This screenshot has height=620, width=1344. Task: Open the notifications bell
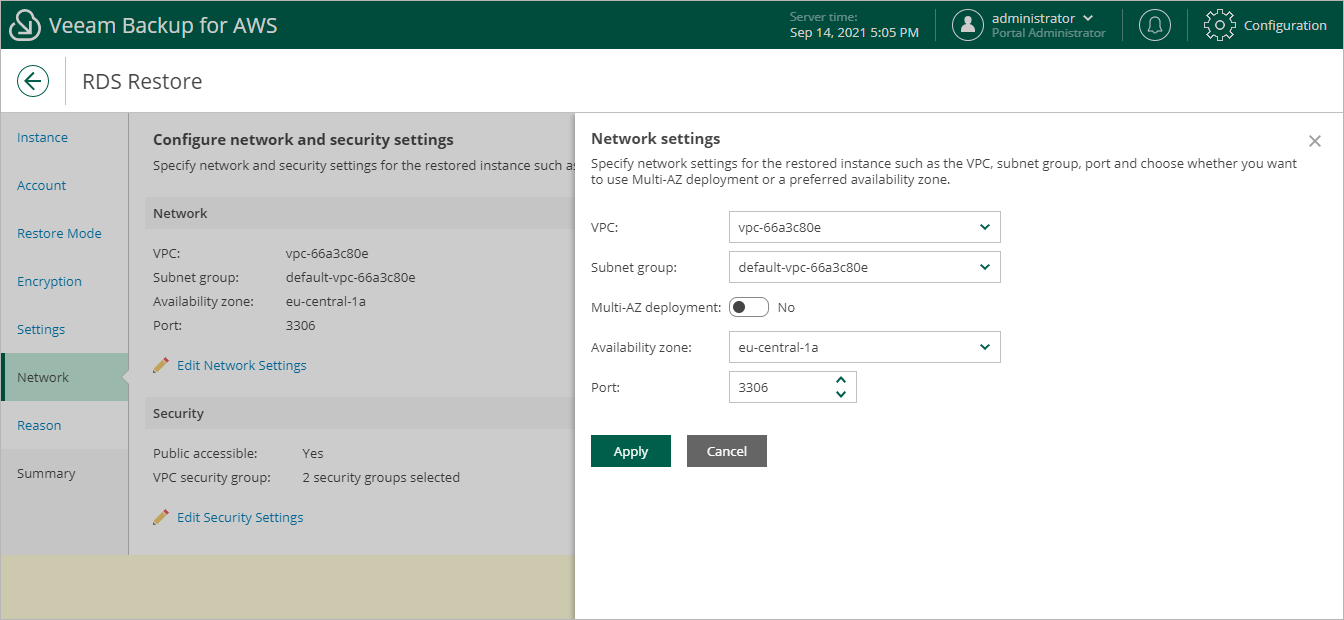coord(1155,25)
